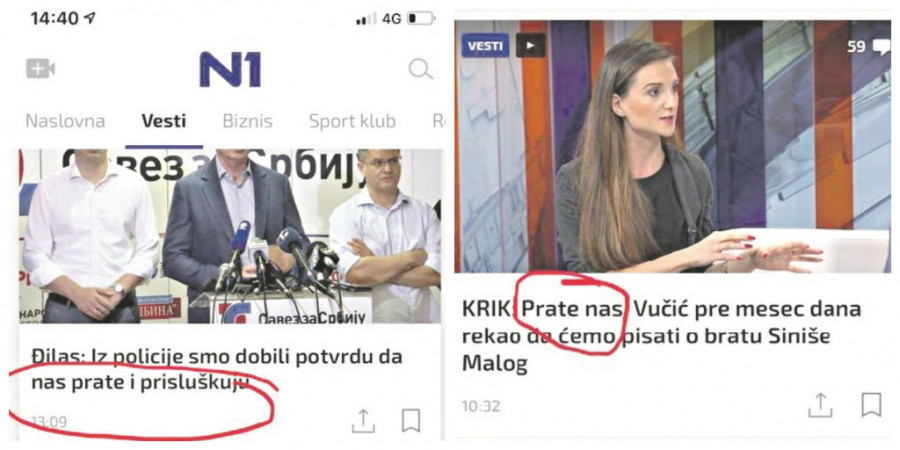Tap the partially visible tab after Sport klub
This screenshot has height=450, width=900.
click(439, 122)
